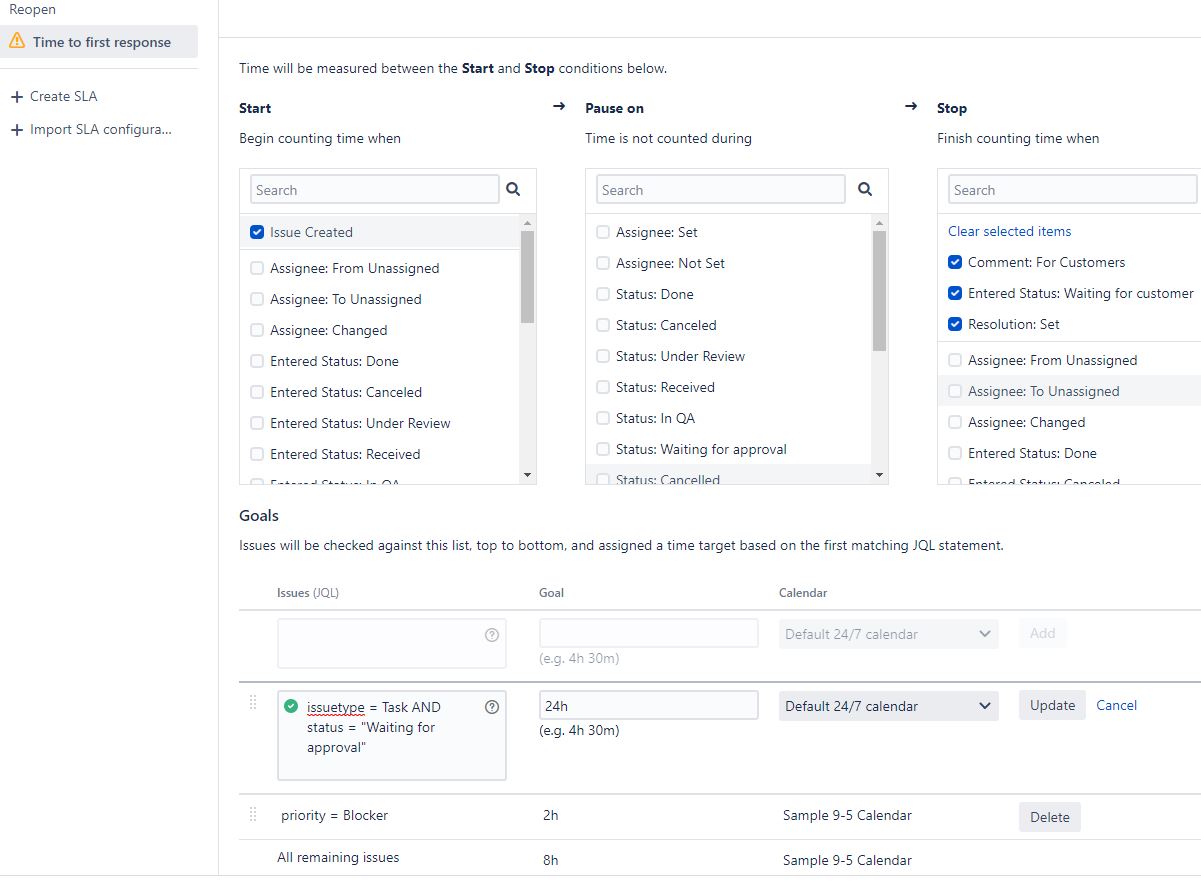Uncheck Comment: For Customers stop condition
The height and width of the screenshot is (883, 1201).
coord(955,262)
